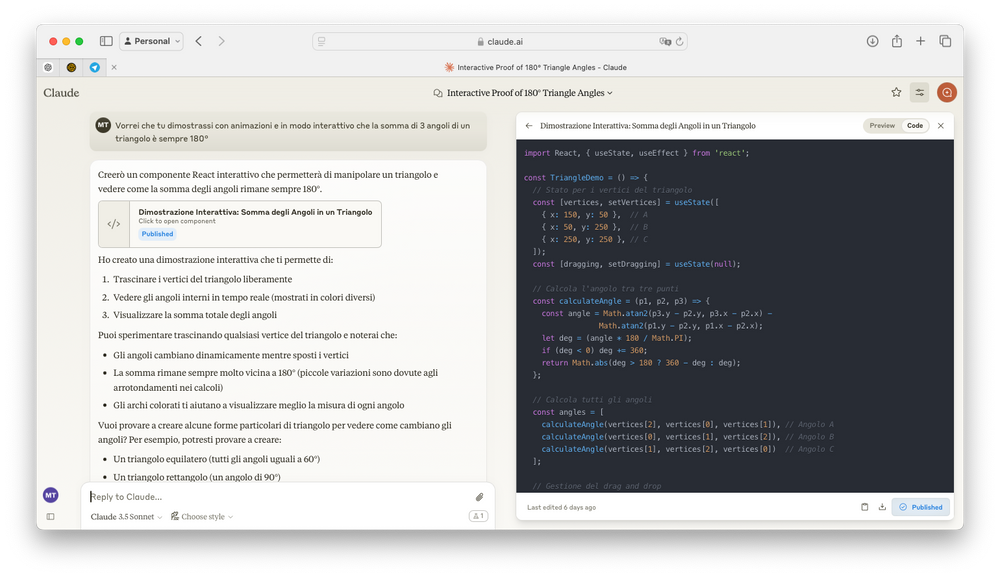This screenshot has width=1000, height=577.
Task: Open the pinned Telegram tab
Action: pyautogui.click(x=94, y=67)
